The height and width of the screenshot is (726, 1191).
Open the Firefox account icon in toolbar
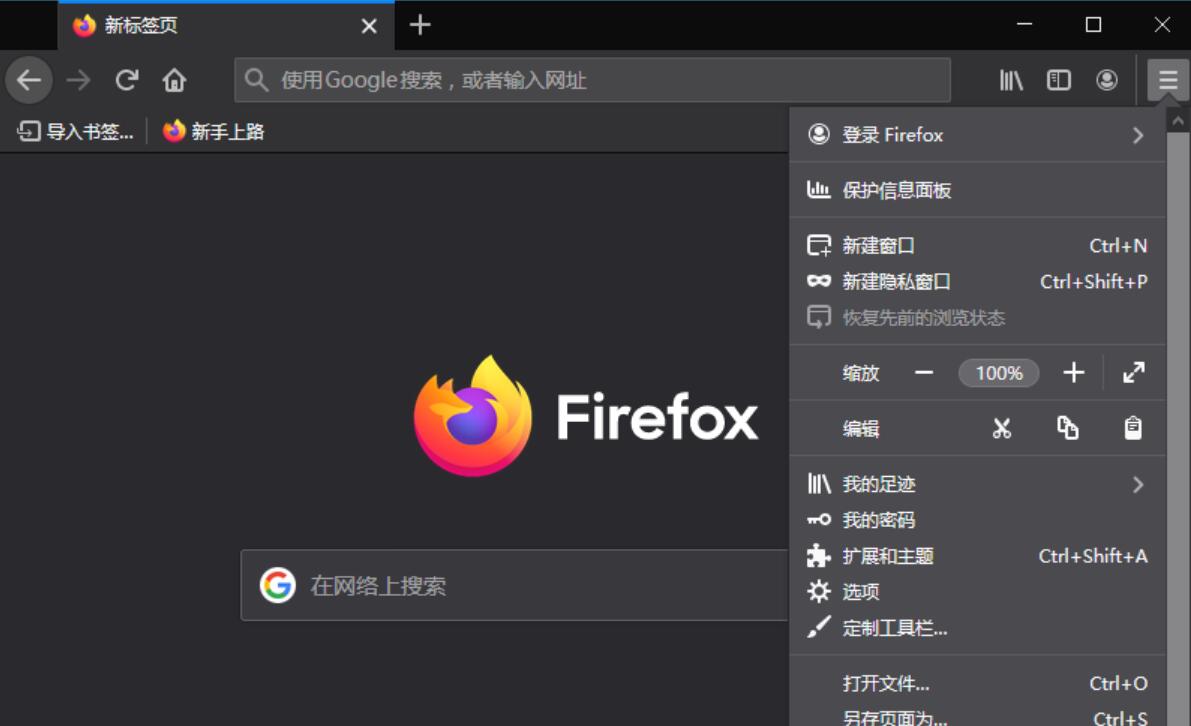point(1106,80)
